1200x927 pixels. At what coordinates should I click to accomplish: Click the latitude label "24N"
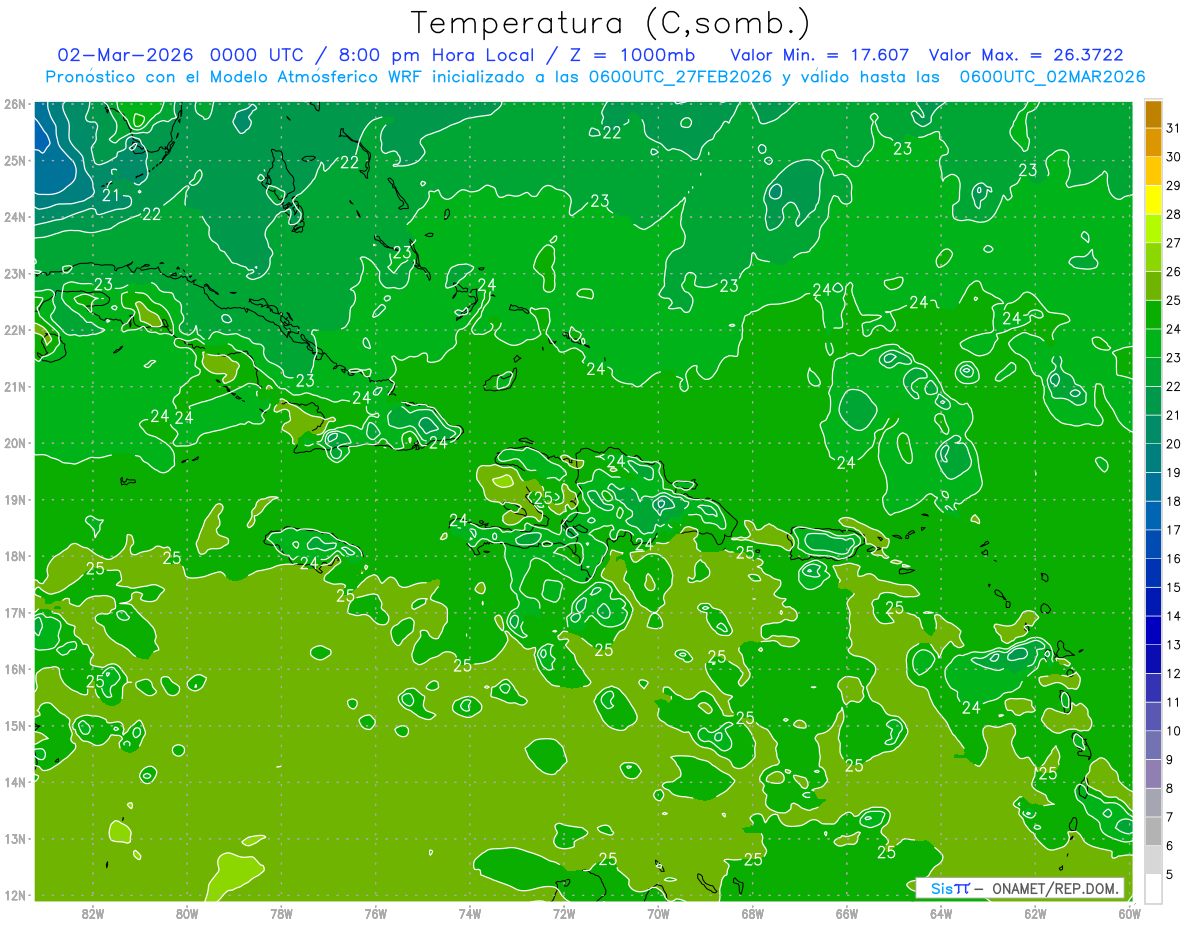pyautogui.click(x=14, y=217)
